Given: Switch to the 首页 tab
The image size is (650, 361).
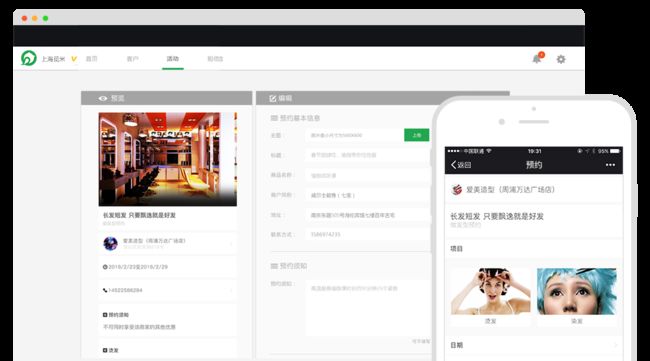Looking at the screenshot, I should tap(92, 59).
